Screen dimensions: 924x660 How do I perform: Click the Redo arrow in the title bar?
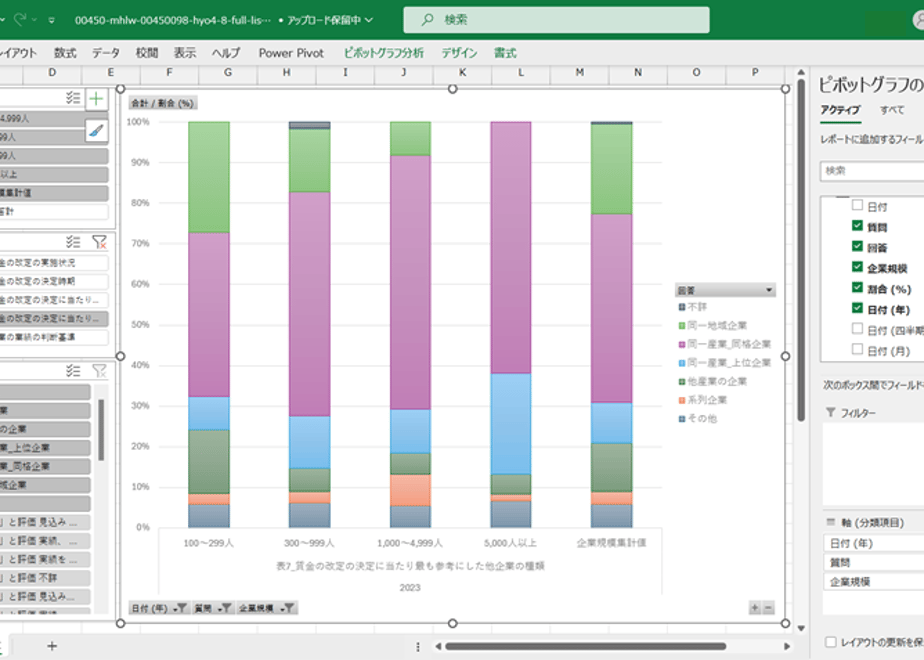19,20
